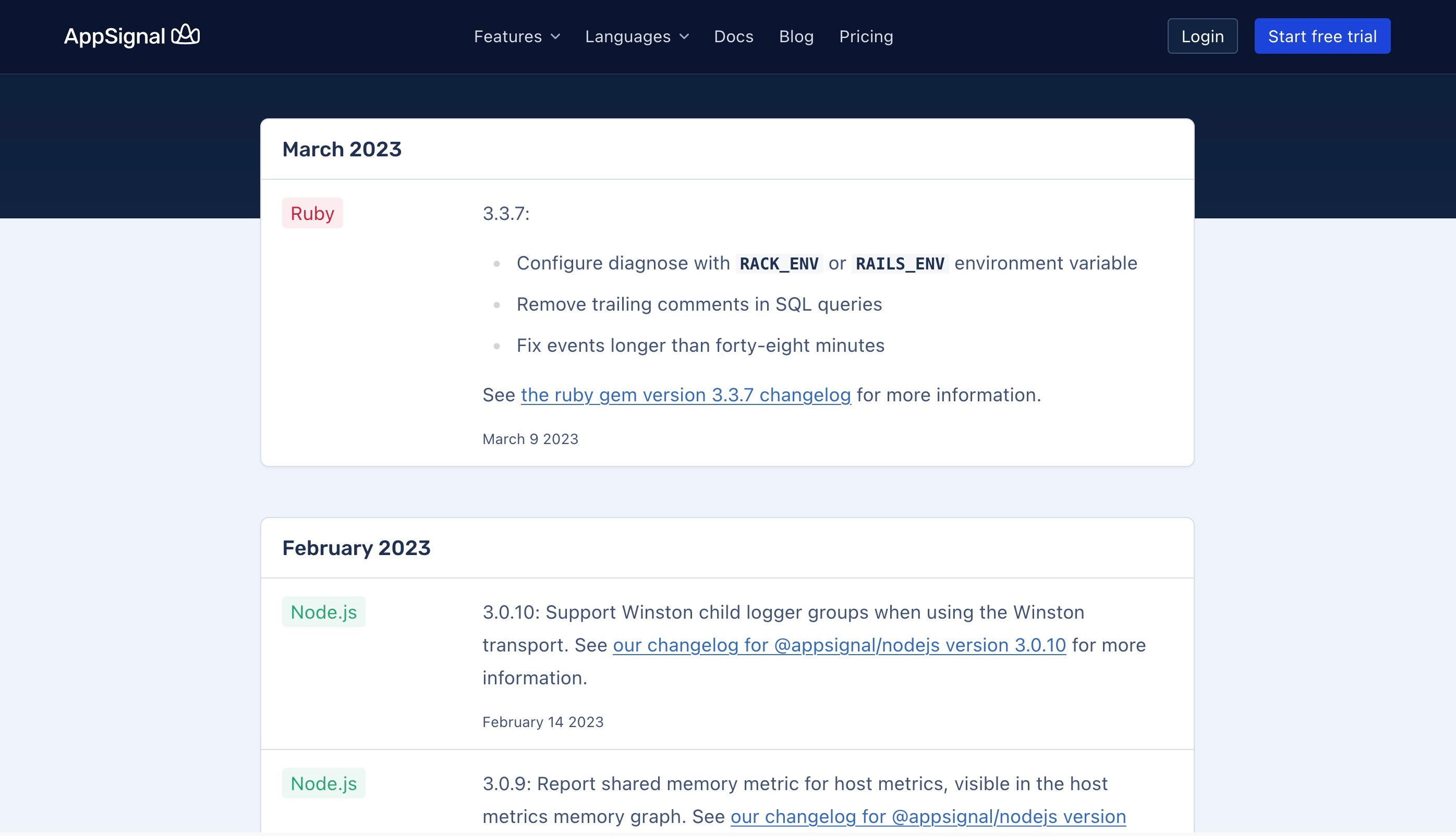
Task: Click the March 2023 heading
Action: (342, 149)
